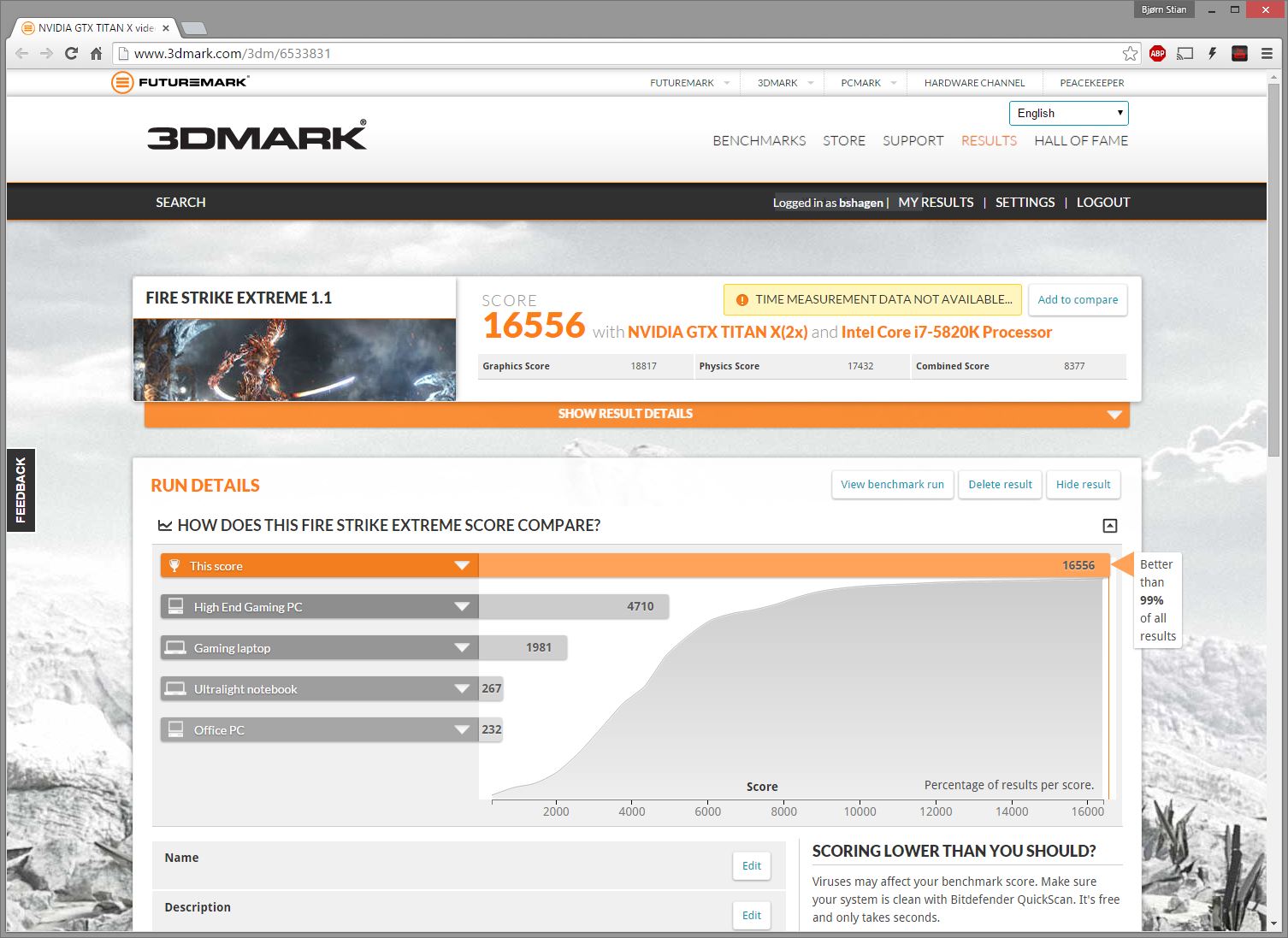1288x938 pixels.
Task: Open the RESULTS navigation item
Action: point(989,140)
